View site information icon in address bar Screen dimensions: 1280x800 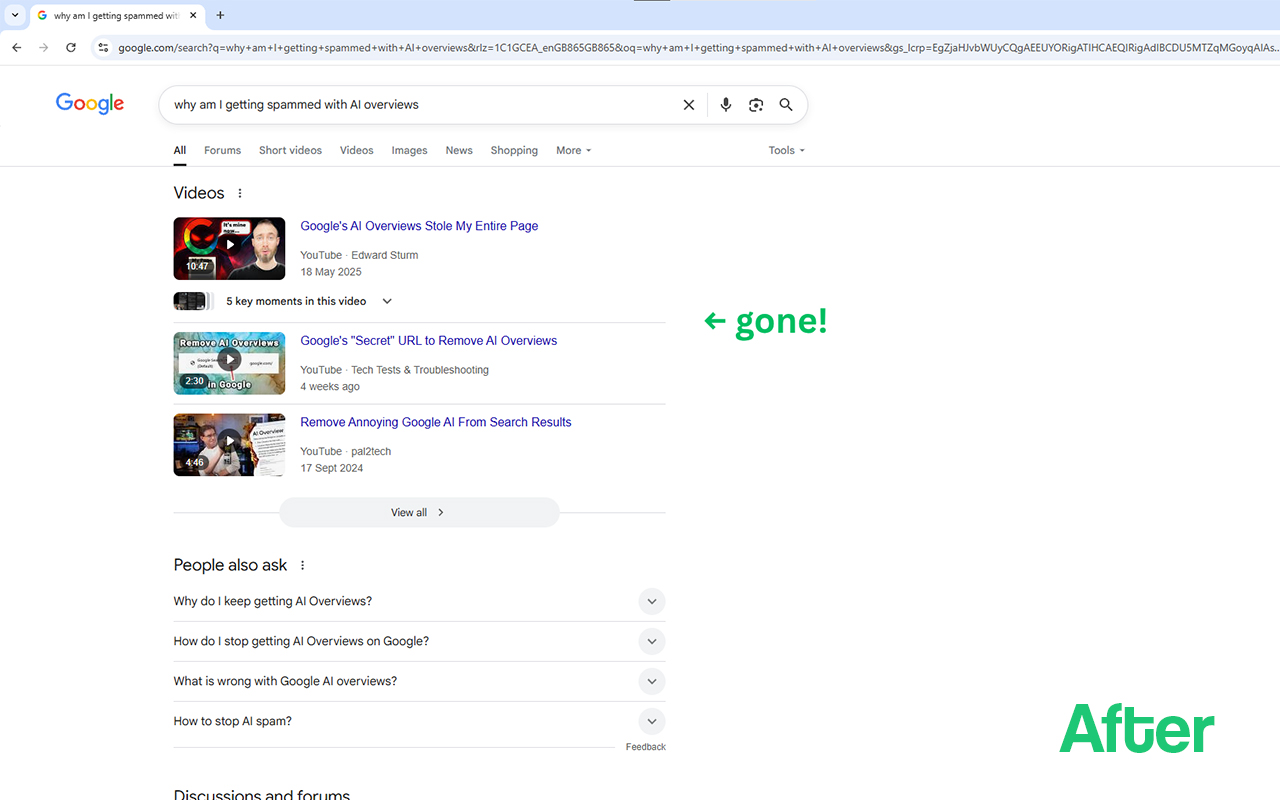pos(102,47)
